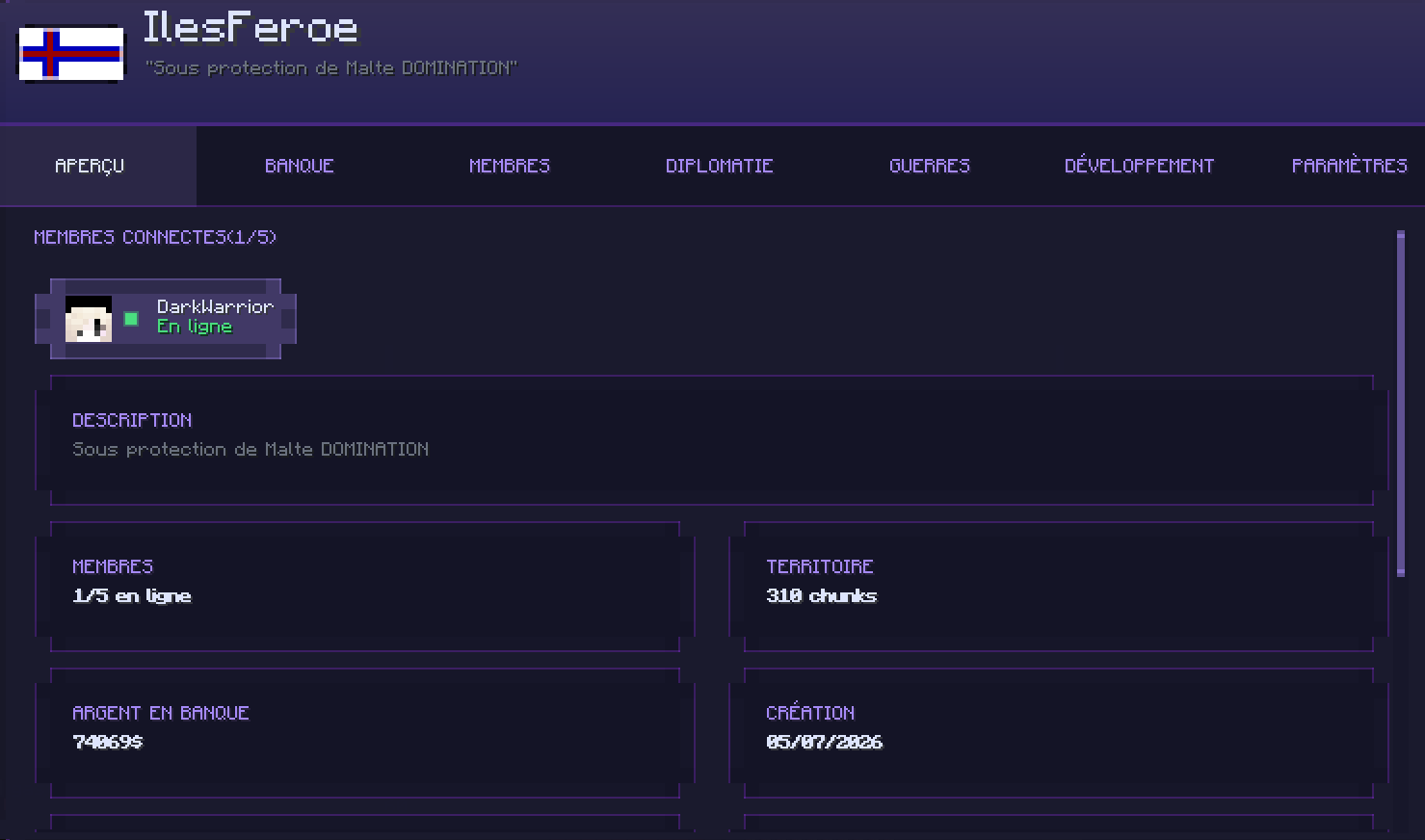Click the Membres 1/5 en ligne card
1425x840 pixels.
365,587
